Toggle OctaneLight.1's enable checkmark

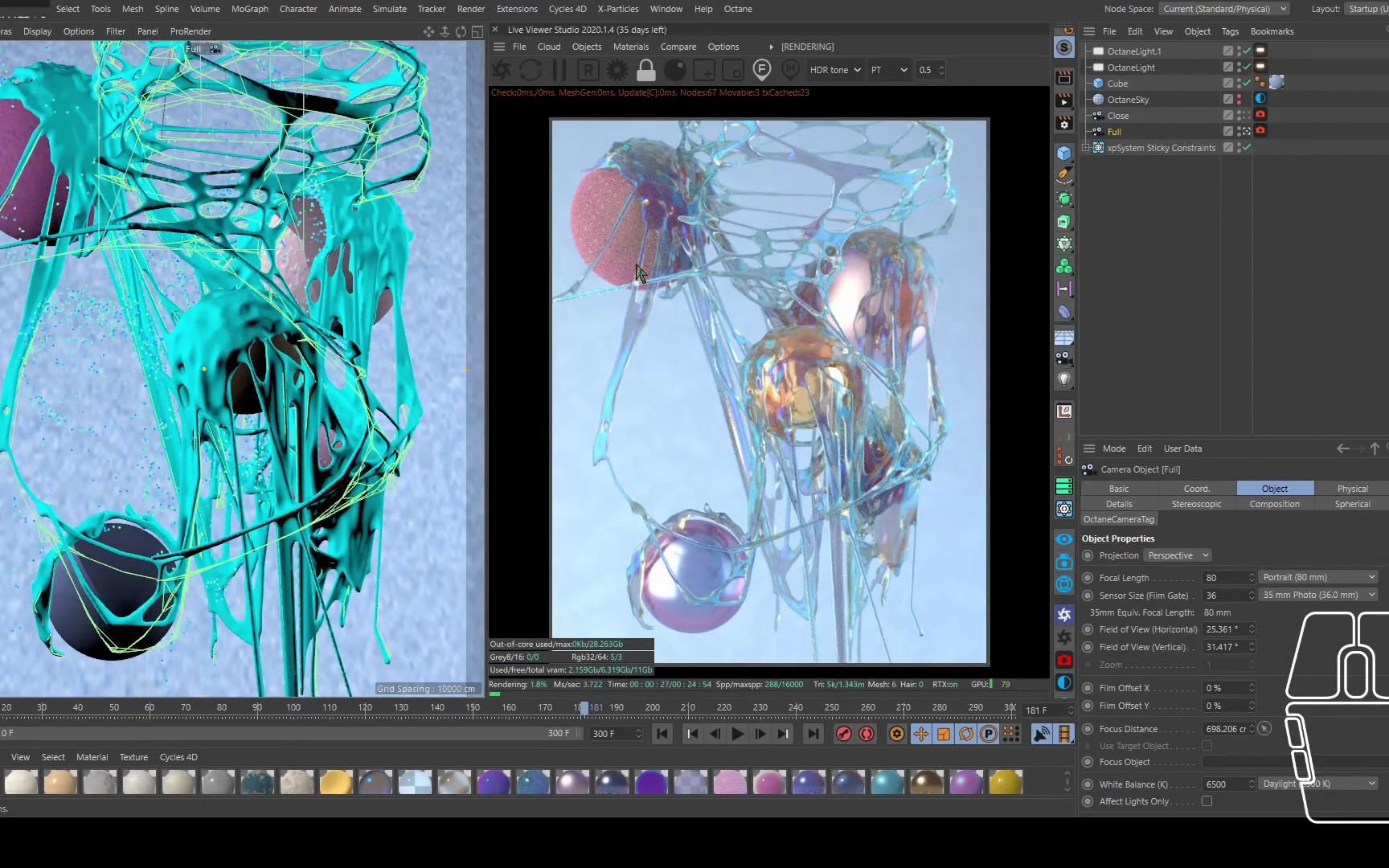click(x=1248, y=50)
